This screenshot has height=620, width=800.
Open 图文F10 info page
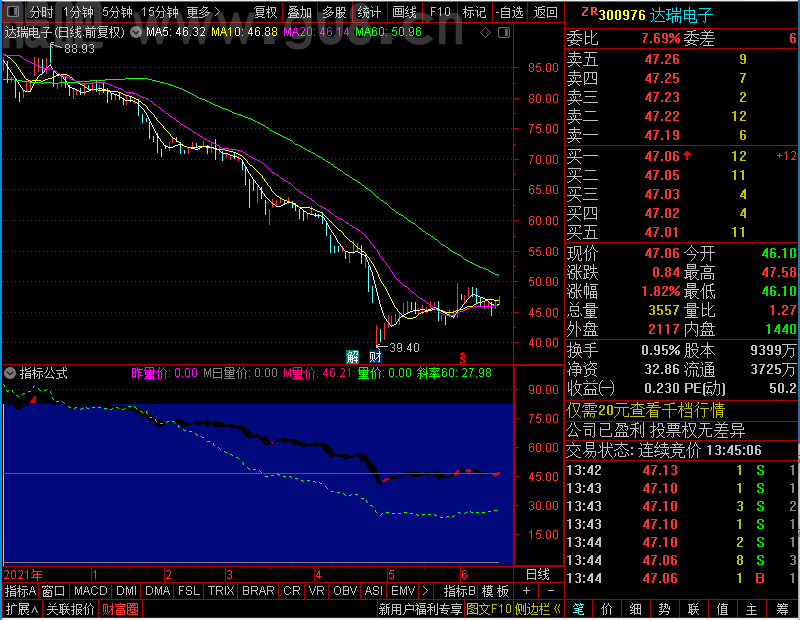point(488,609)
